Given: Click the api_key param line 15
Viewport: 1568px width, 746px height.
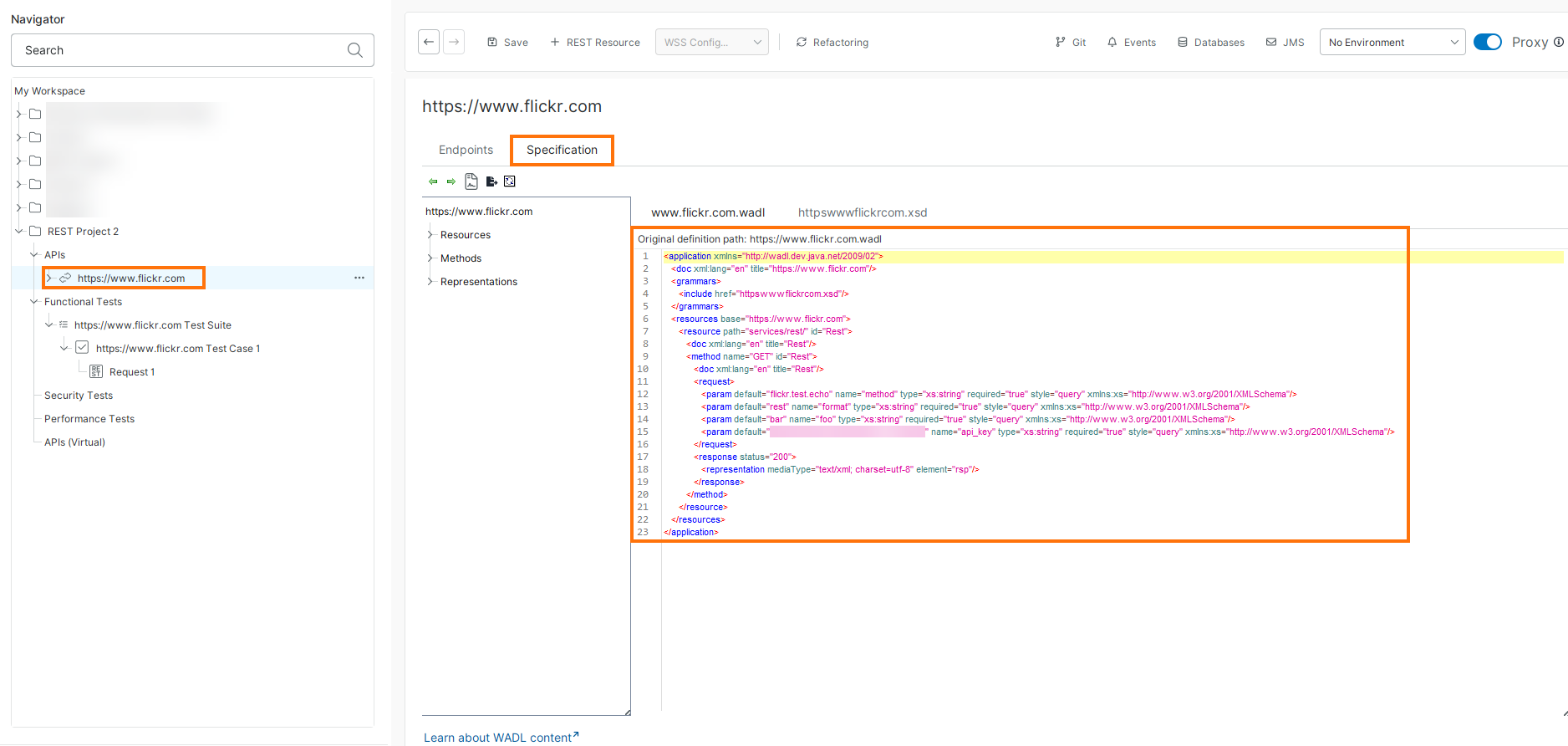Looking at the screenshot, I should (x=1048, y=432).
